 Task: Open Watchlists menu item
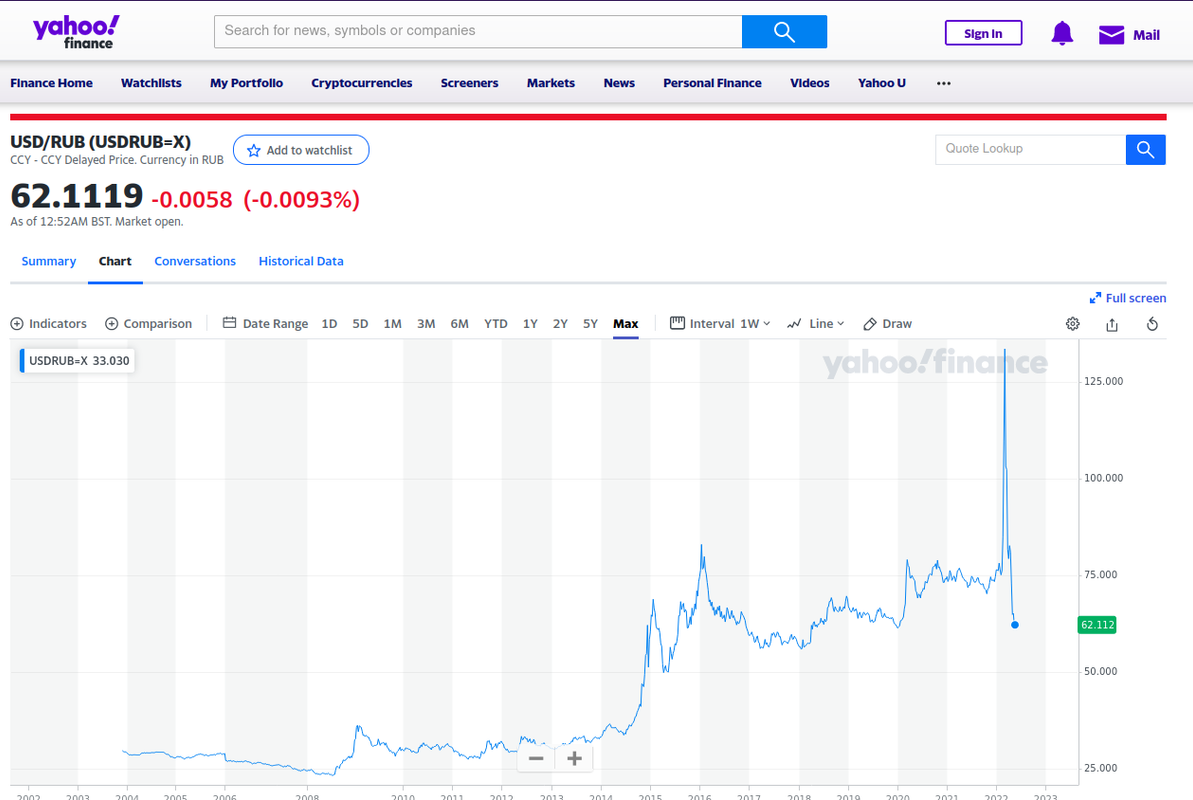point(151,83)
